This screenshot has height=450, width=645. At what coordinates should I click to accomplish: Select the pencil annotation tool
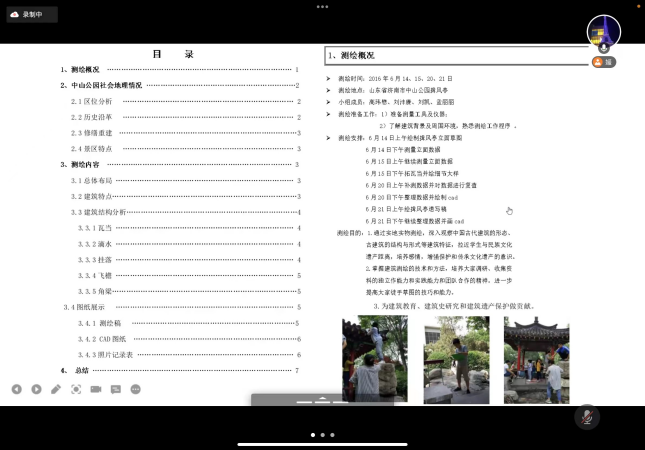click(x=56, y=388)
